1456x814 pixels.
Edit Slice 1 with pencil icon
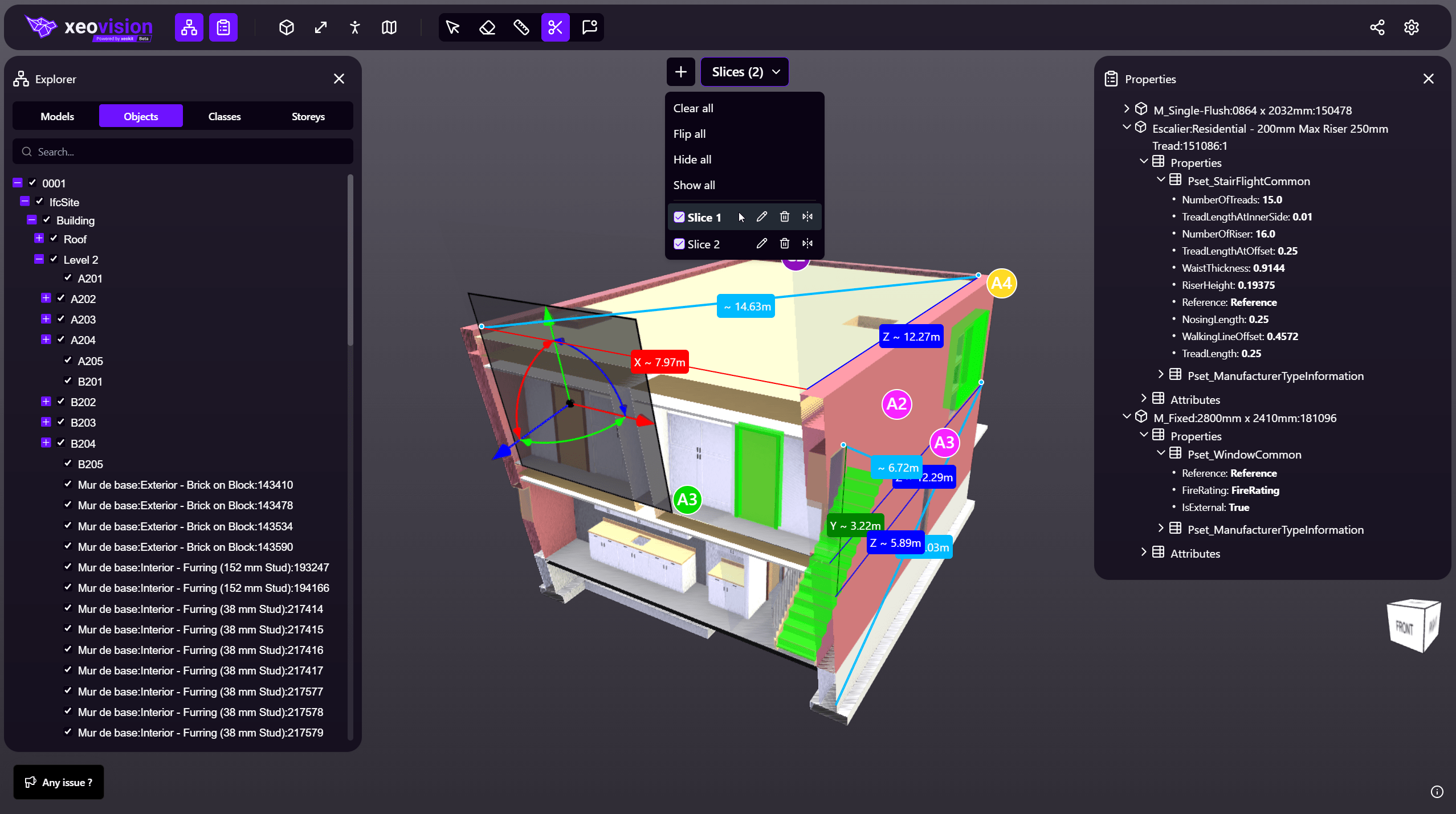point(761,217)
